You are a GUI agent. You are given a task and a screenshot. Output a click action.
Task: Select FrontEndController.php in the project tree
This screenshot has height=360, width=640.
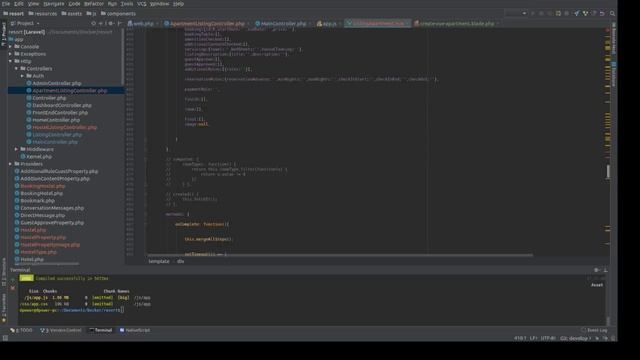point(60,113)
